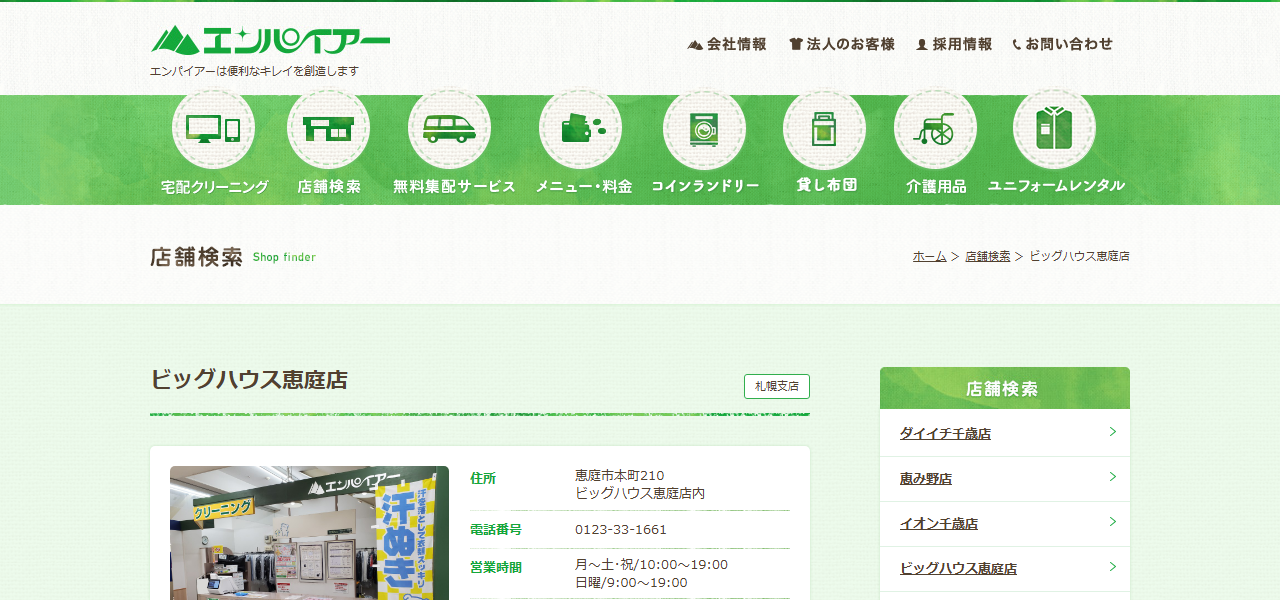The width and height of the screenshot is (1280, 600).
Task: Click chevron beside ビッグハウス恵庭店 in sidebar
Action: point(1112,567)
